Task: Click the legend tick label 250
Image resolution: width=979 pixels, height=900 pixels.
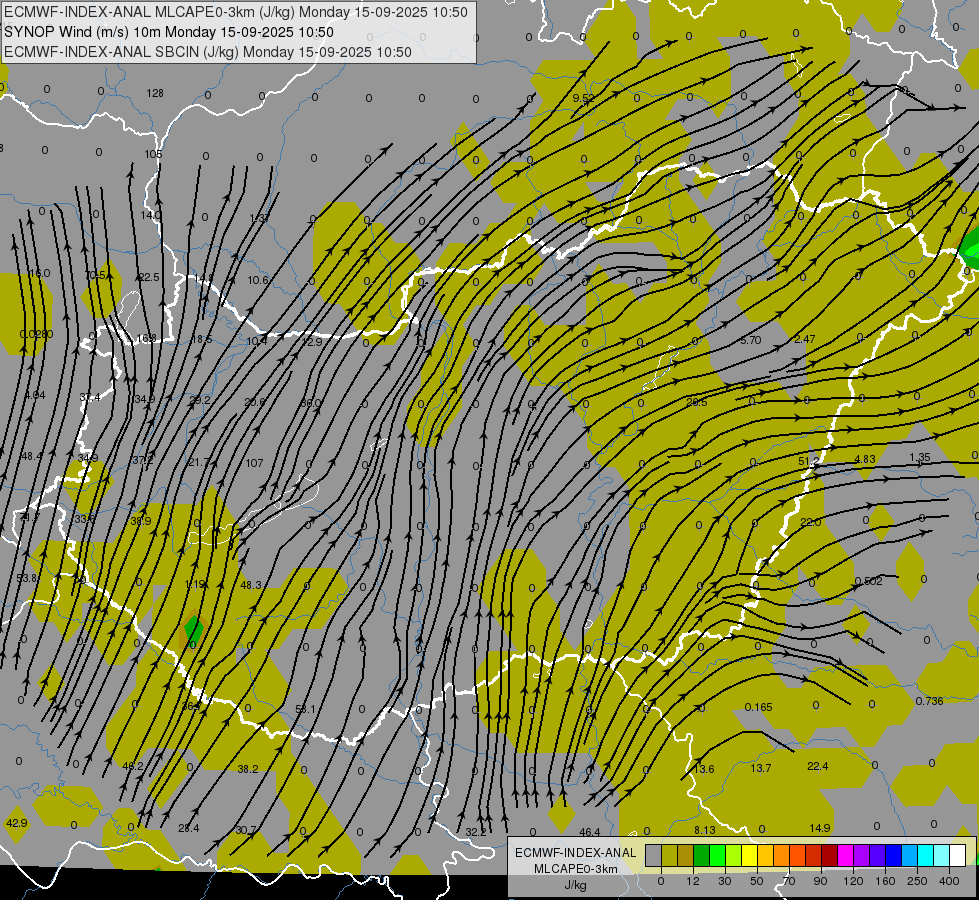Action: (x=917, y=881)
